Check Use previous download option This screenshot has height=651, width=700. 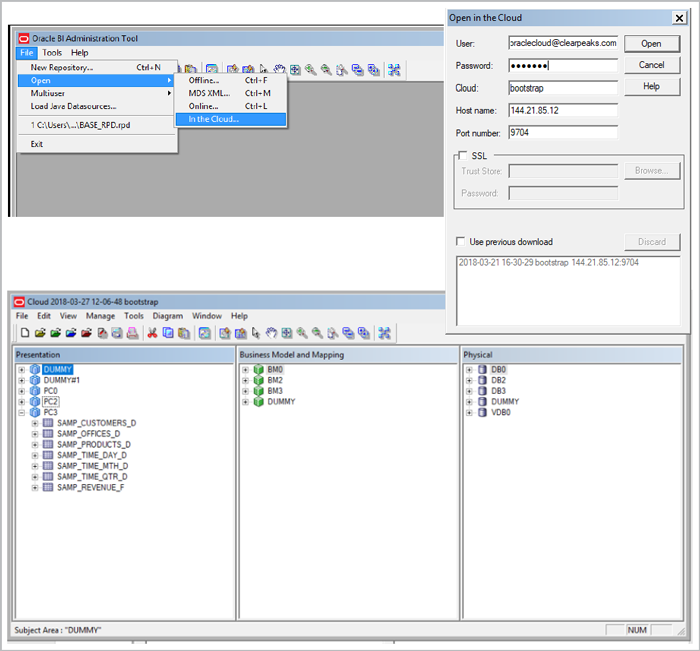click(x=460, y=241)
